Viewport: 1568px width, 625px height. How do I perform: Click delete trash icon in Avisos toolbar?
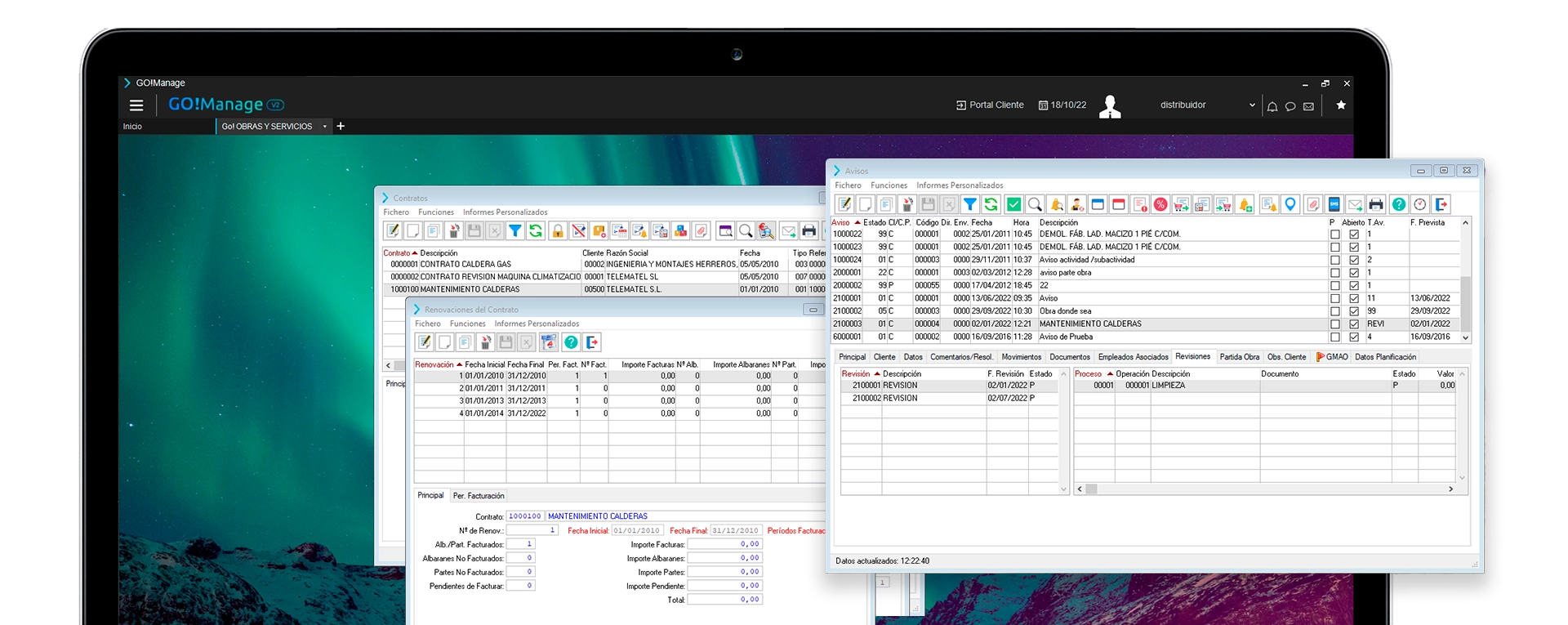(x=907, y=204)
